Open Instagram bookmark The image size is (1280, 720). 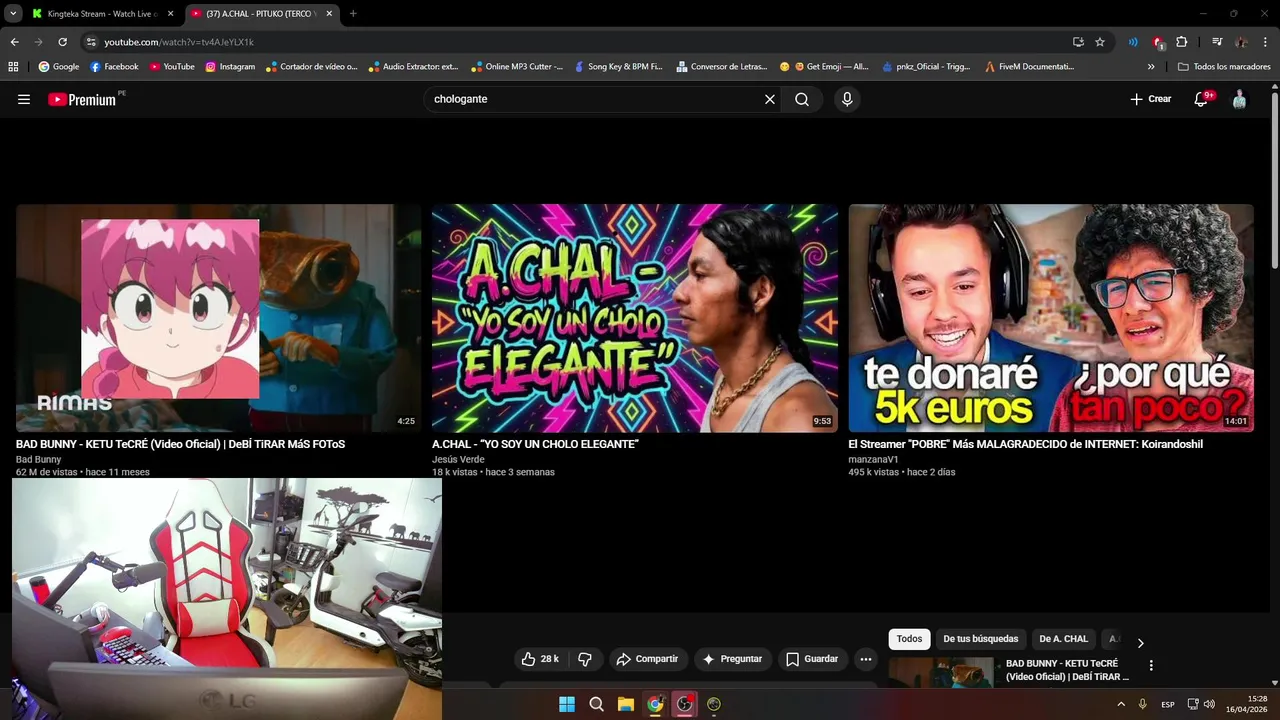230,67
